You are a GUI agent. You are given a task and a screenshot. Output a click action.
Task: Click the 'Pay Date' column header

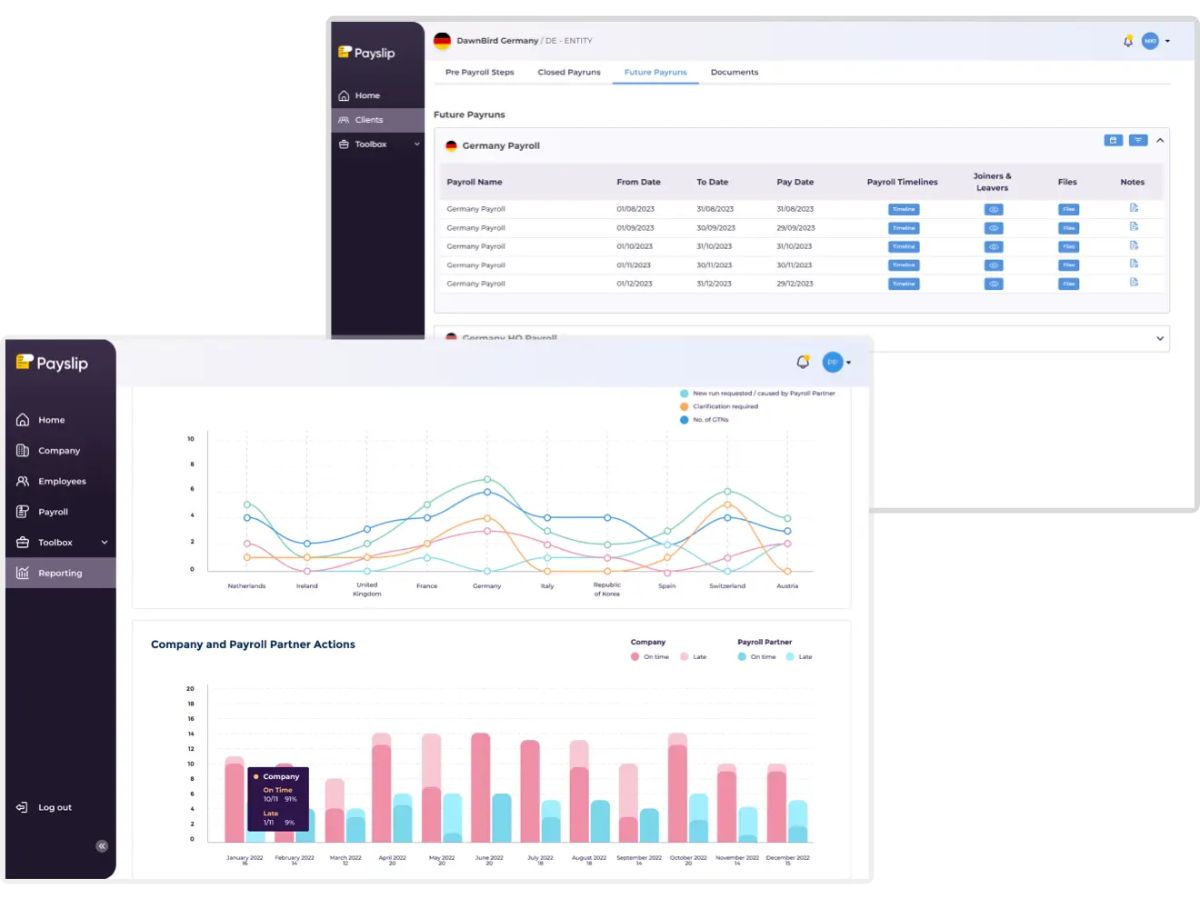pyautogui.click(x=795, y=182)
